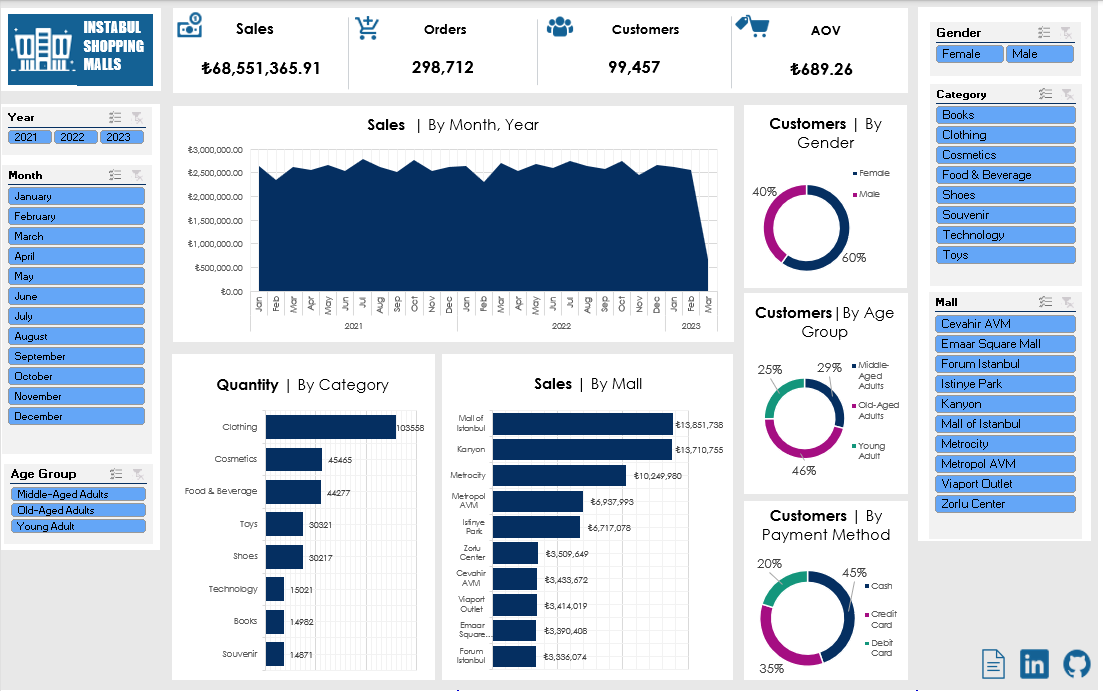Image resolution: width=1103 pixels, height=691 pixels.
Task: Click the Customers people icon
Action: pyautogui.click(x=560, y=28)
